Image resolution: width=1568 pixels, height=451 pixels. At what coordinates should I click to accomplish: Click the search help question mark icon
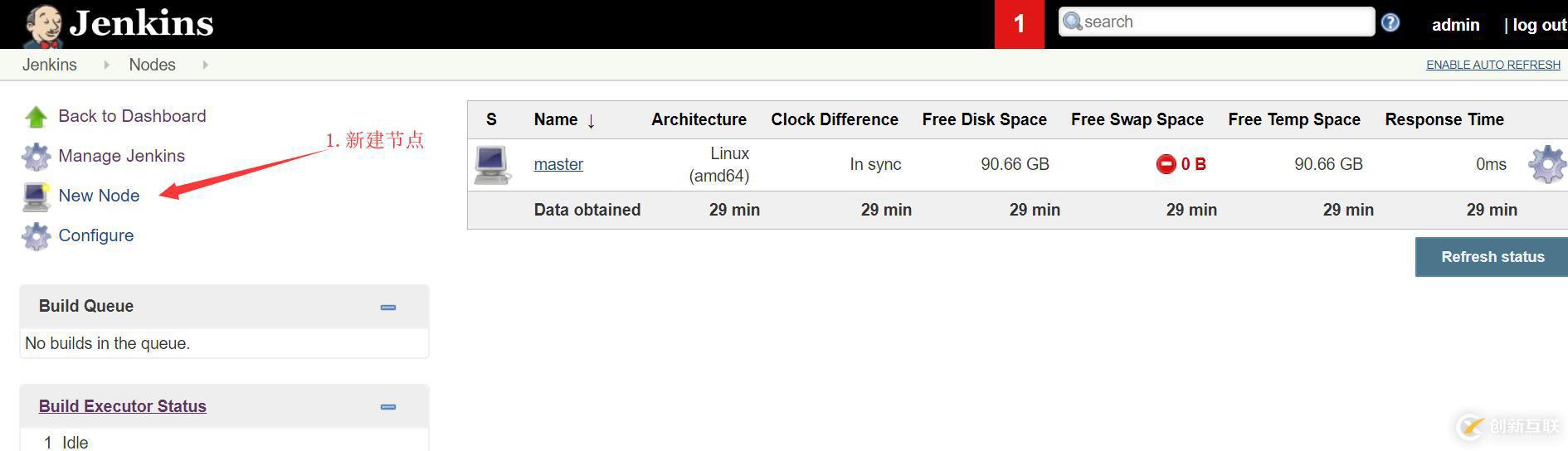pos(1390,23)
